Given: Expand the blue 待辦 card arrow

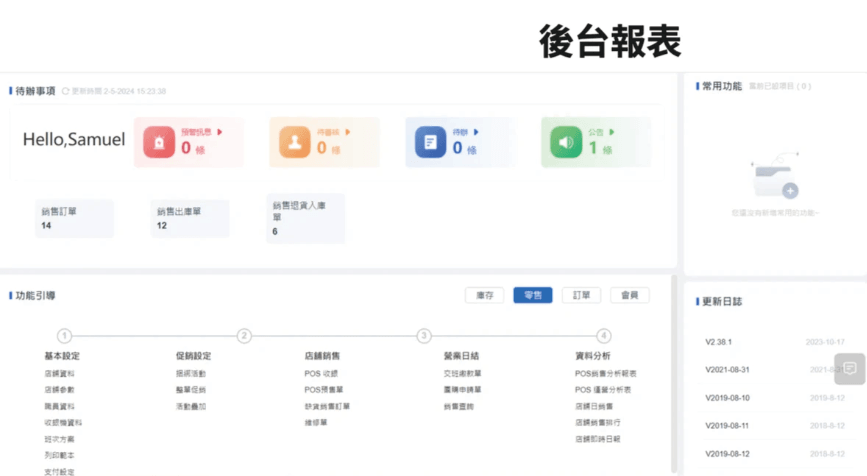Looking at the screenshot, I should [476, 132].
